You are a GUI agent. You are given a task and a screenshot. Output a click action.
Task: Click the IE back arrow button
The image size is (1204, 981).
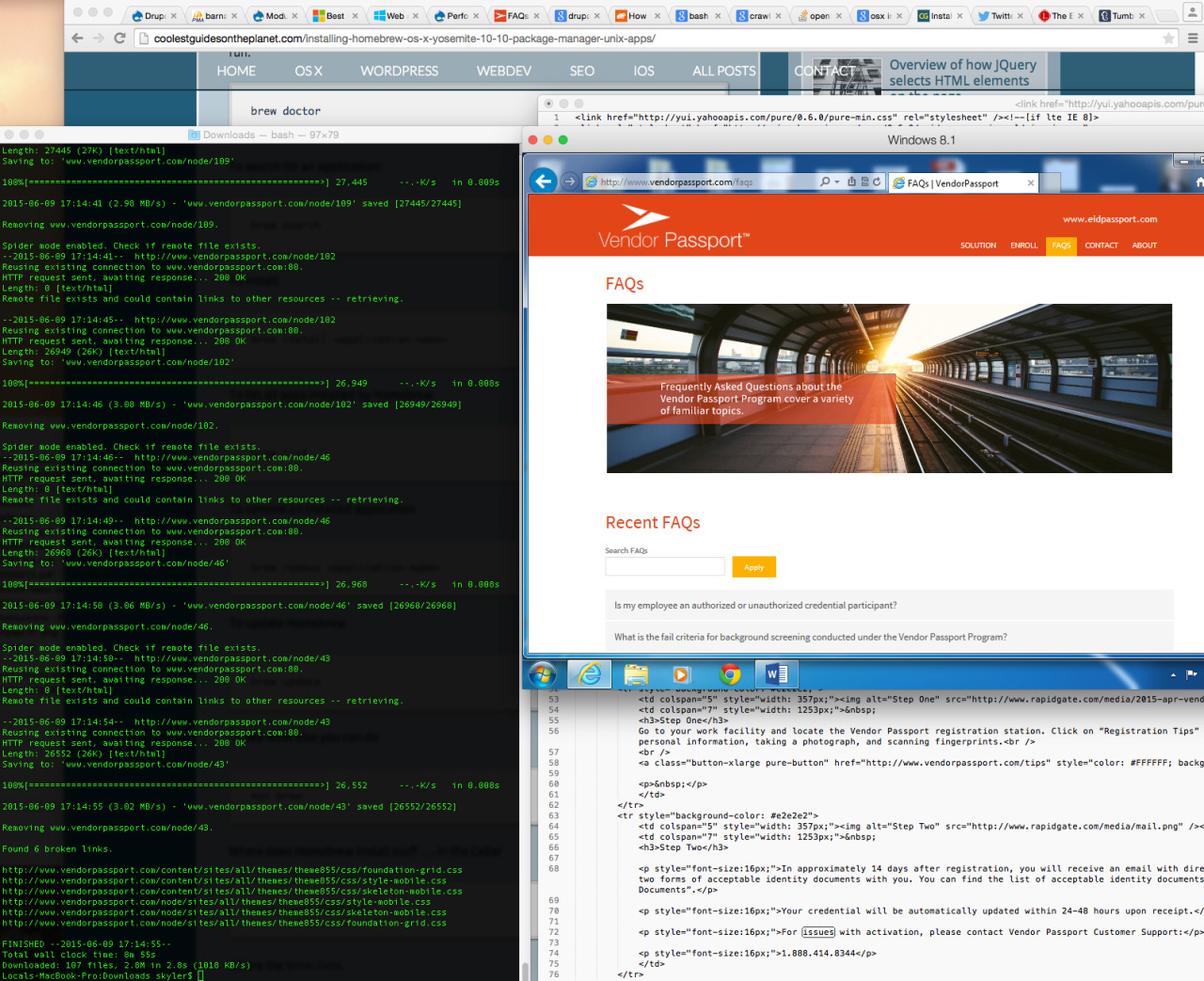pyautogui.click(x=544, y=181)
